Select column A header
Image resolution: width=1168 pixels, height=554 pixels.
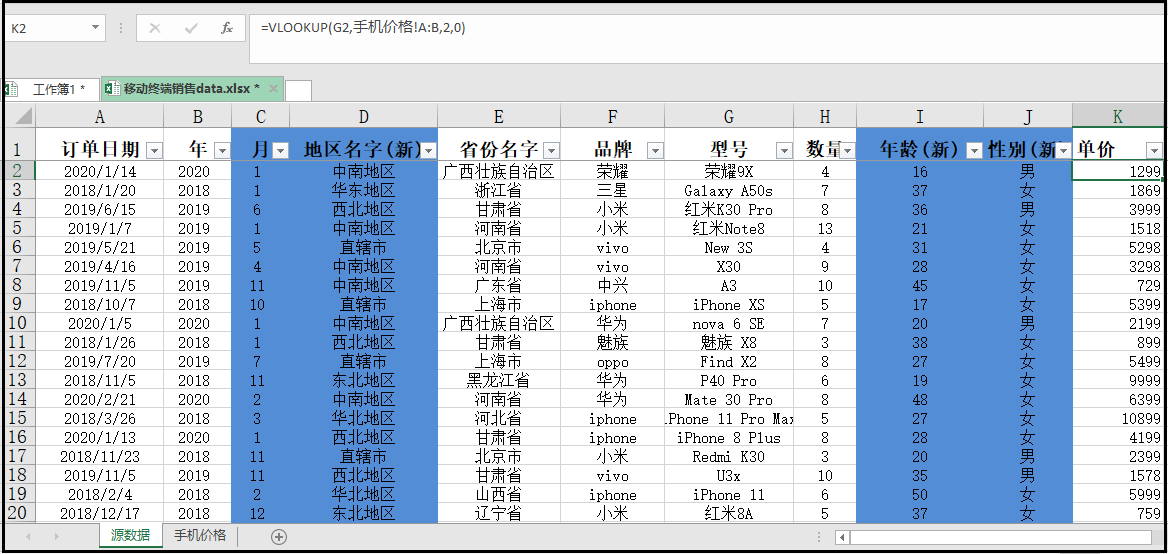click(x=100, y=116)
